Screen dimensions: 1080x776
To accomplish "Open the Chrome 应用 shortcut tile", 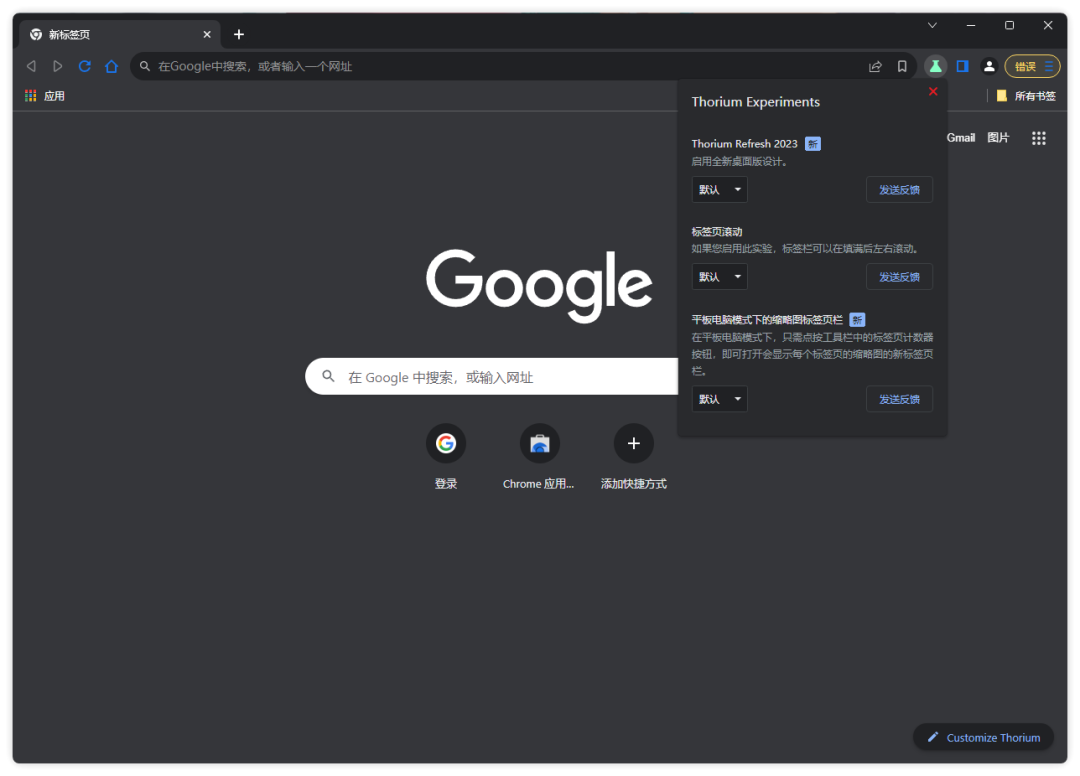I will (539, 457).
